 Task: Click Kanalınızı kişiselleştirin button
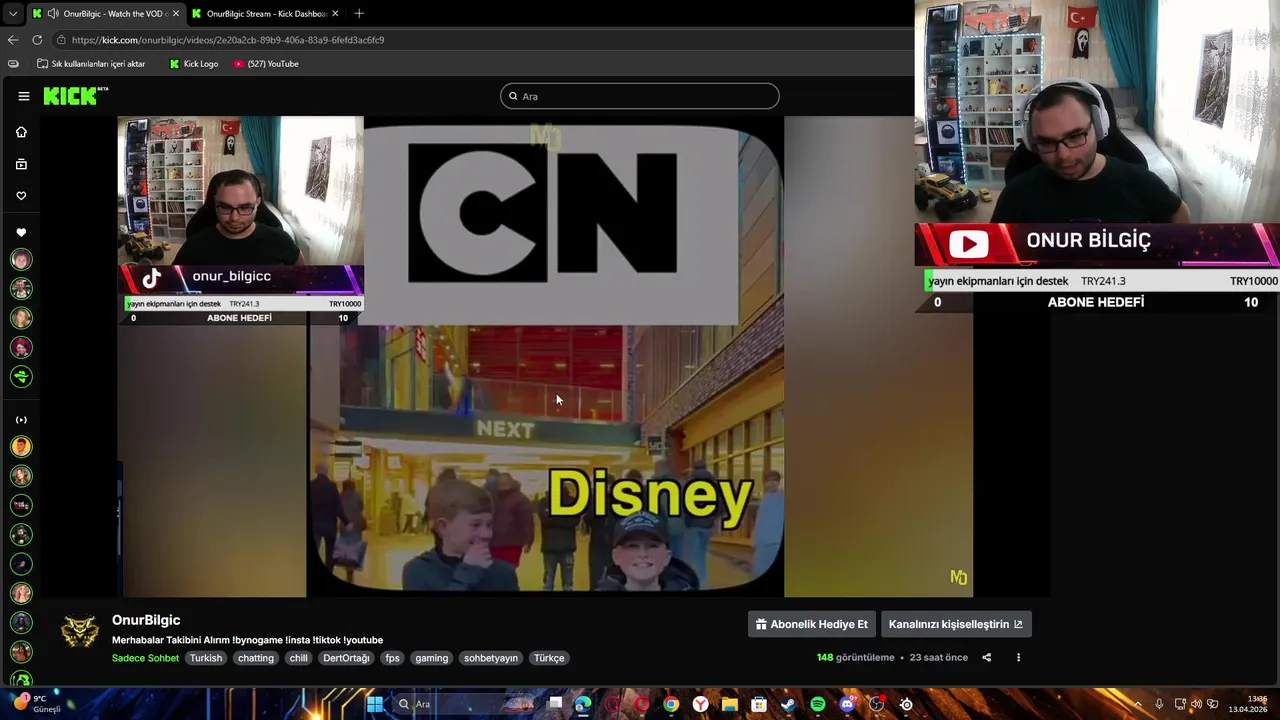point(955,624)
